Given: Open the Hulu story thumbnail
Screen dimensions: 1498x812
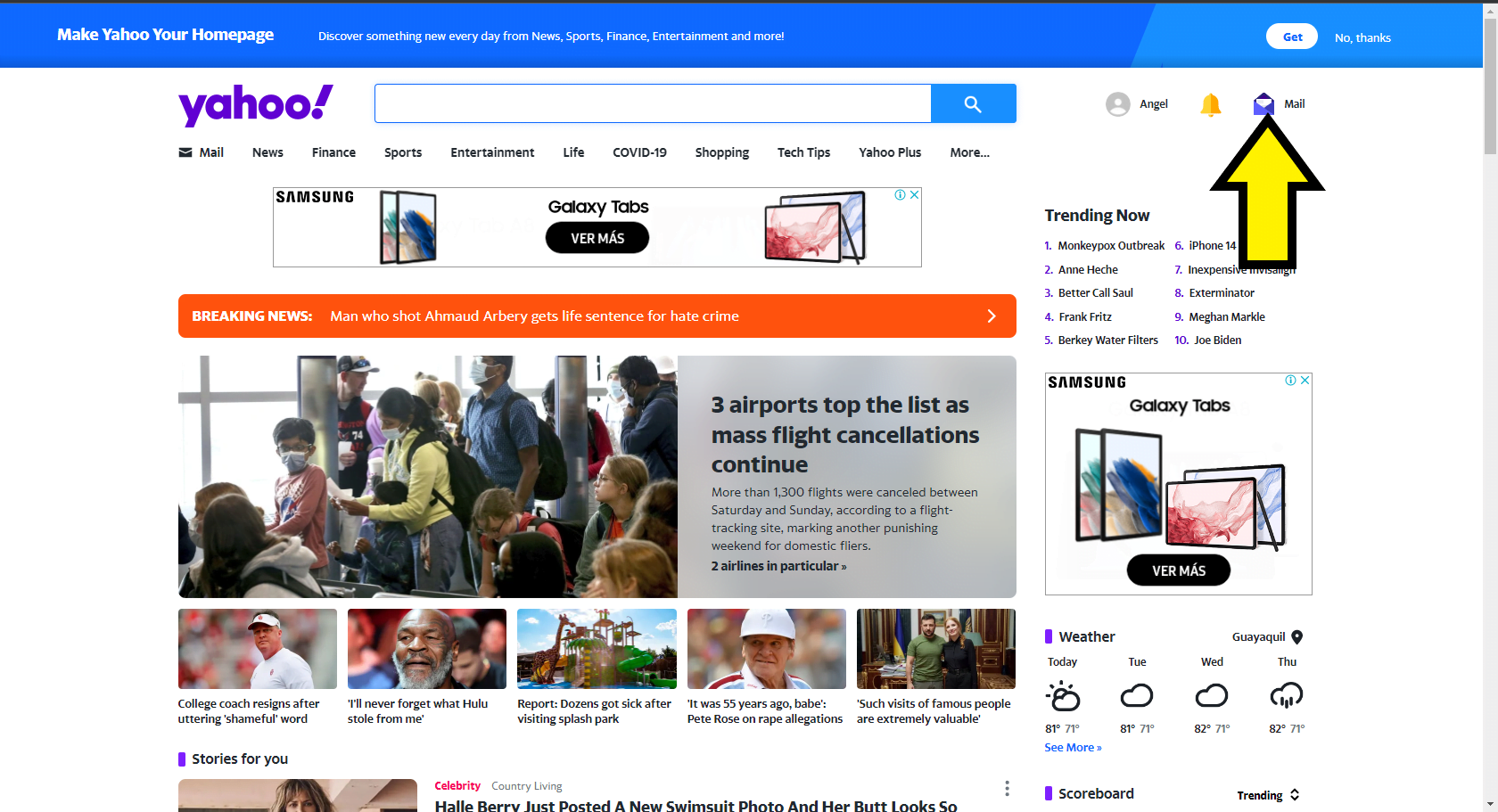Looking at the screenshot, I should click(427, 649).
